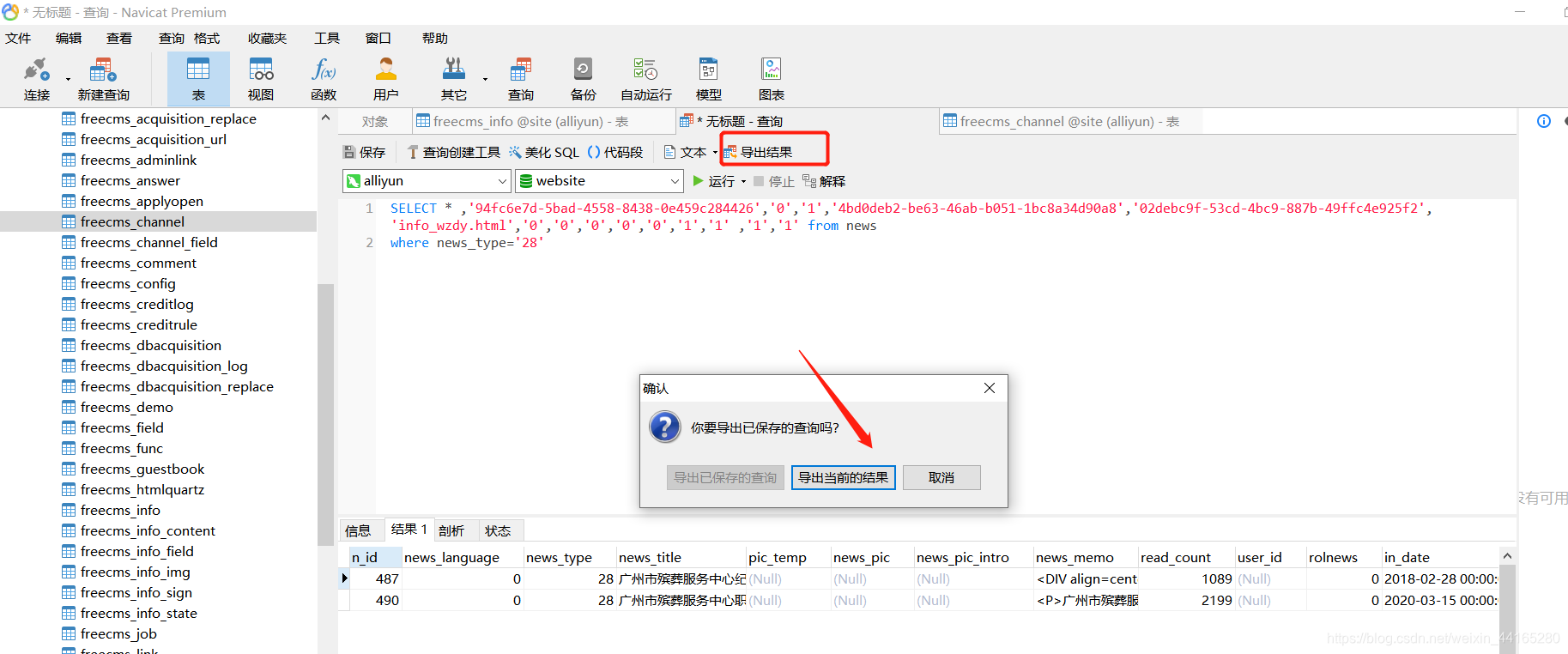Open the 自动运行 automation toolbar icon
The width and height of the screenshot is (1568, 654).
pos(646,79)
